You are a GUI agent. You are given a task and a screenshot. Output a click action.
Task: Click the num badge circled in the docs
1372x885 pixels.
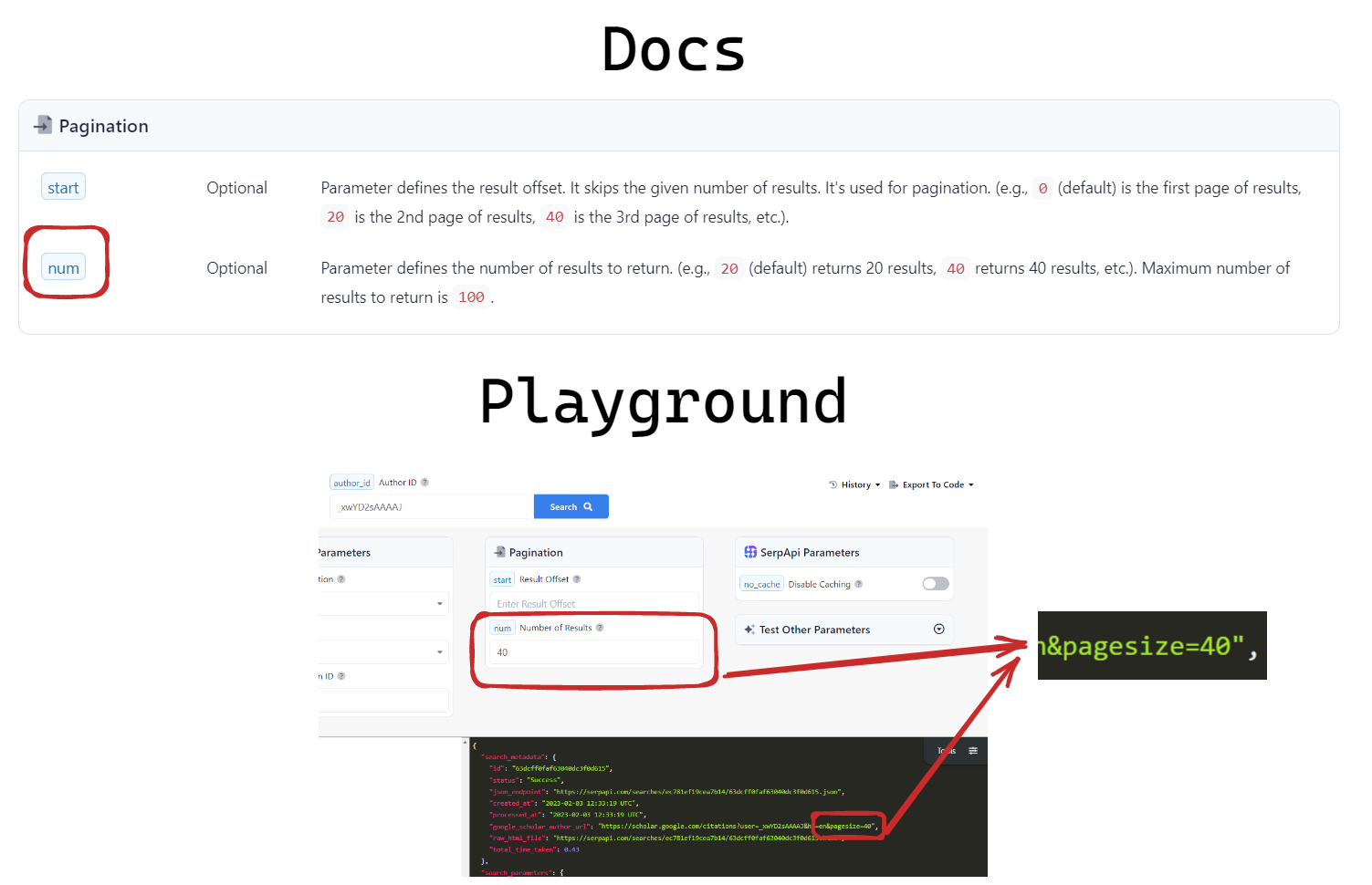[63, 267]
